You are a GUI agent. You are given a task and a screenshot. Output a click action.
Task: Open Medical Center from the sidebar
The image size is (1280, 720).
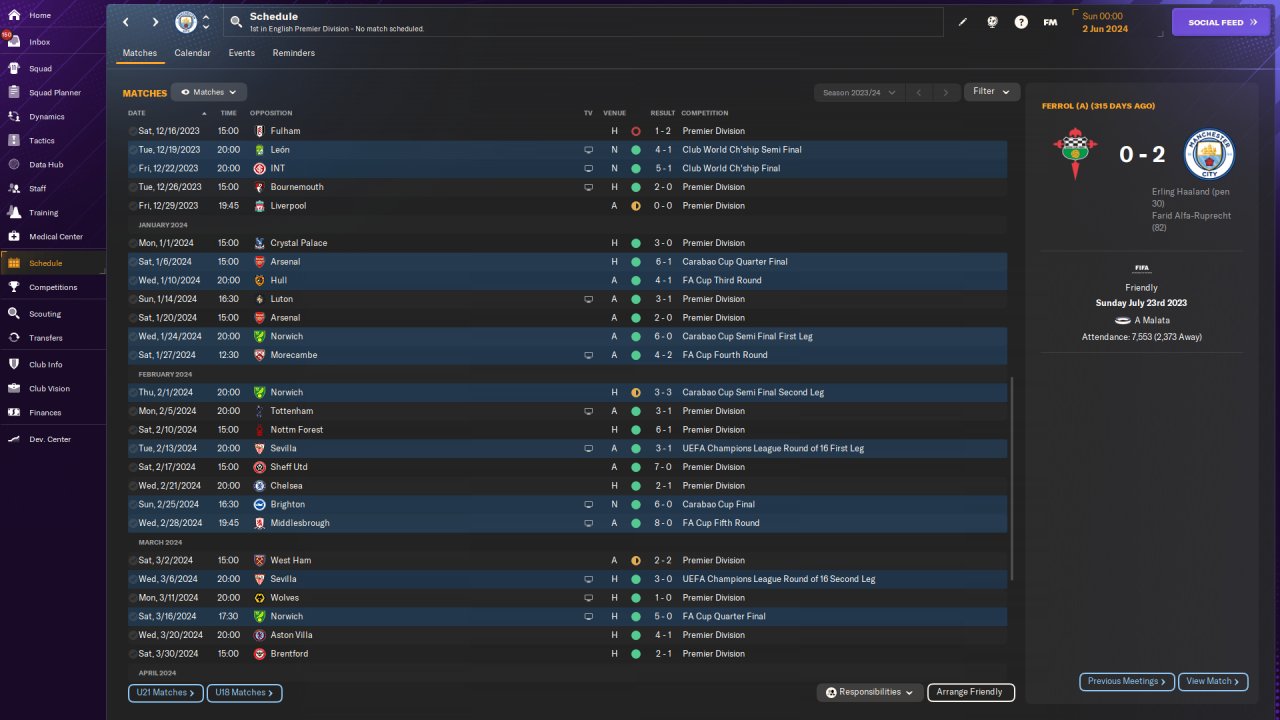pos(53,237)
